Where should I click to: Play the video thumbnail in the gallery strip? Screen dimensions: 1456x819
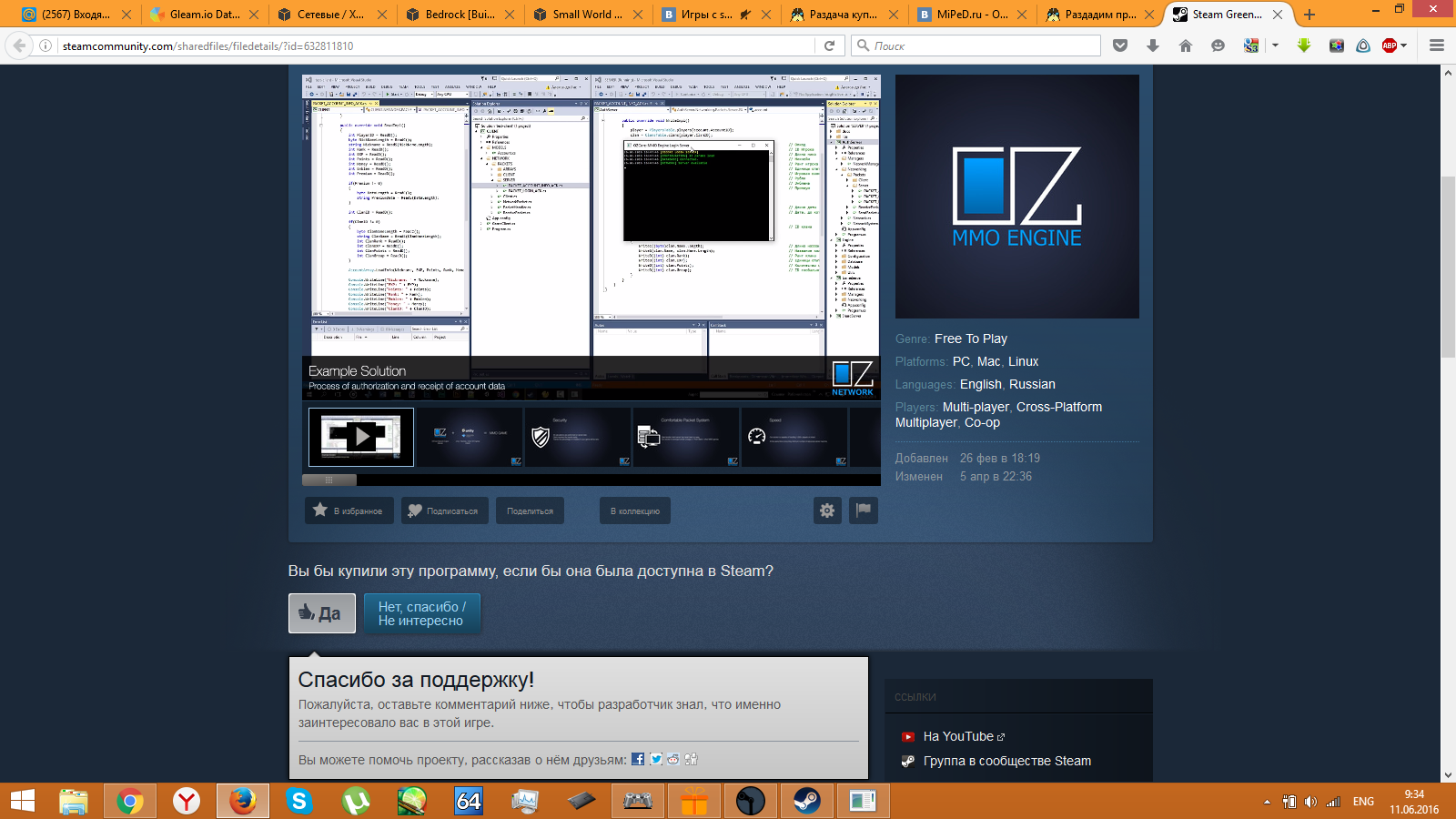click(x=361, y=437)
